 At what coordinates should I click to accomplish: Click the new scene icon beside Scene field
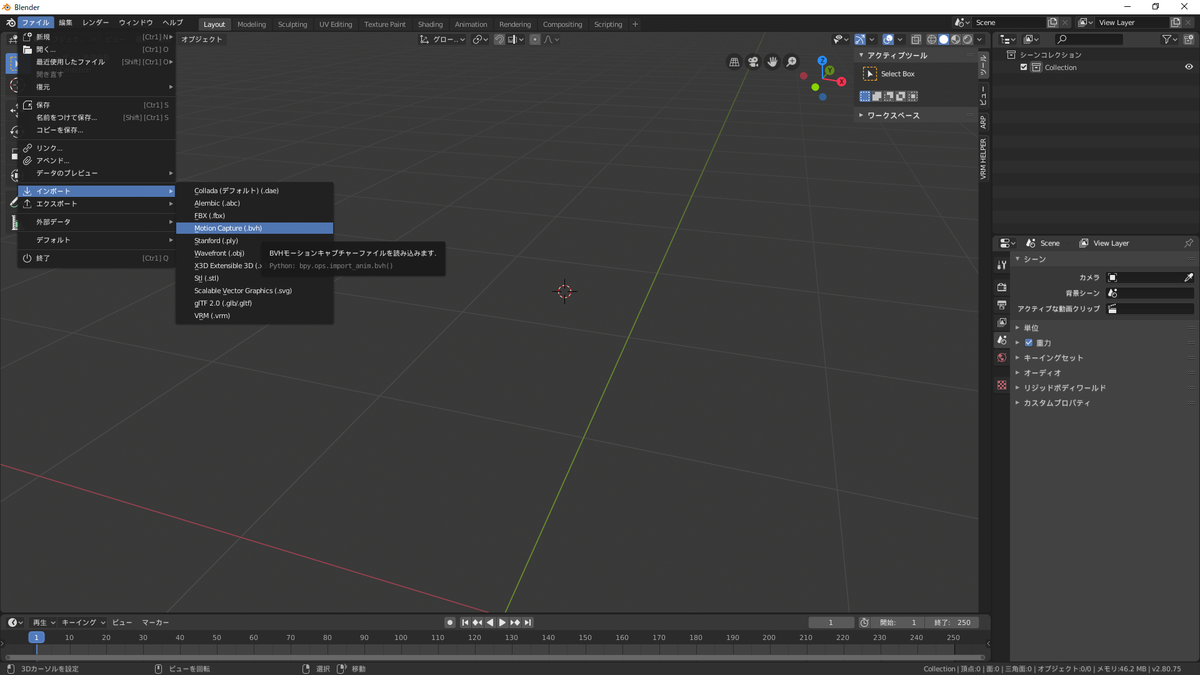(1052, 22)
